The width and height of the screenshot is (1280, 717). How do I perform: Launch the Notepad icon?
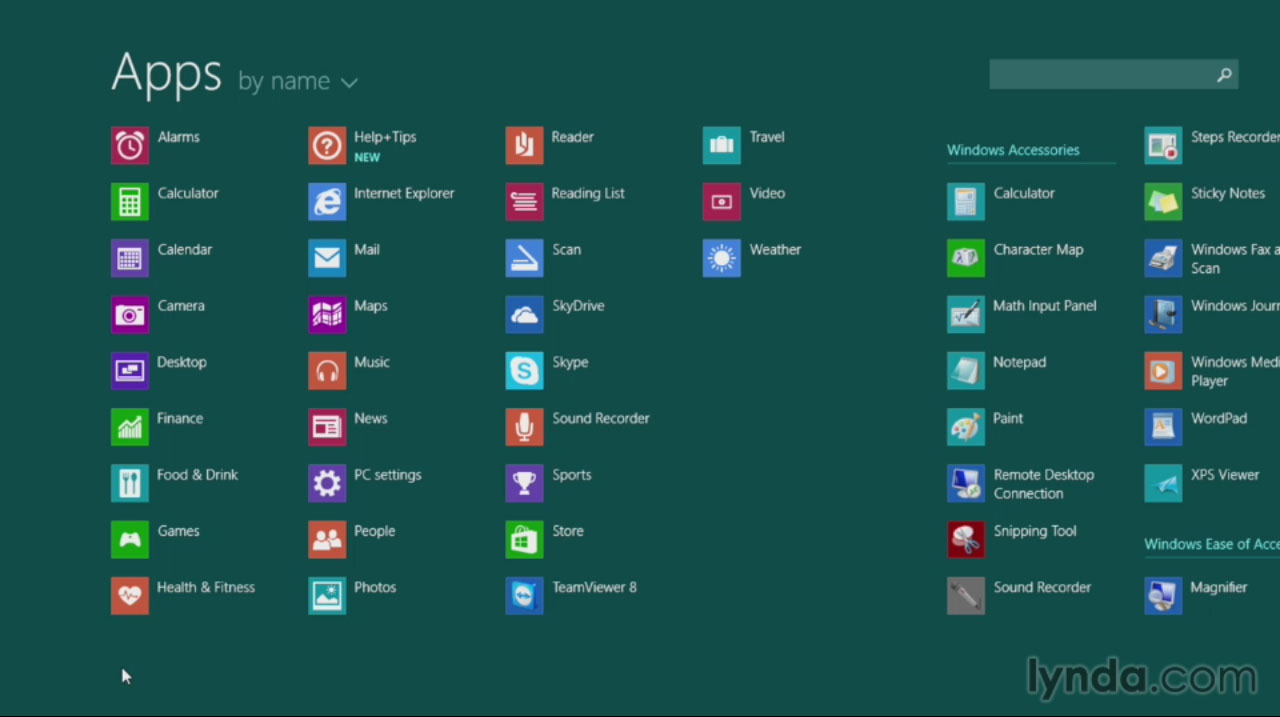click(x=966, y=371)
